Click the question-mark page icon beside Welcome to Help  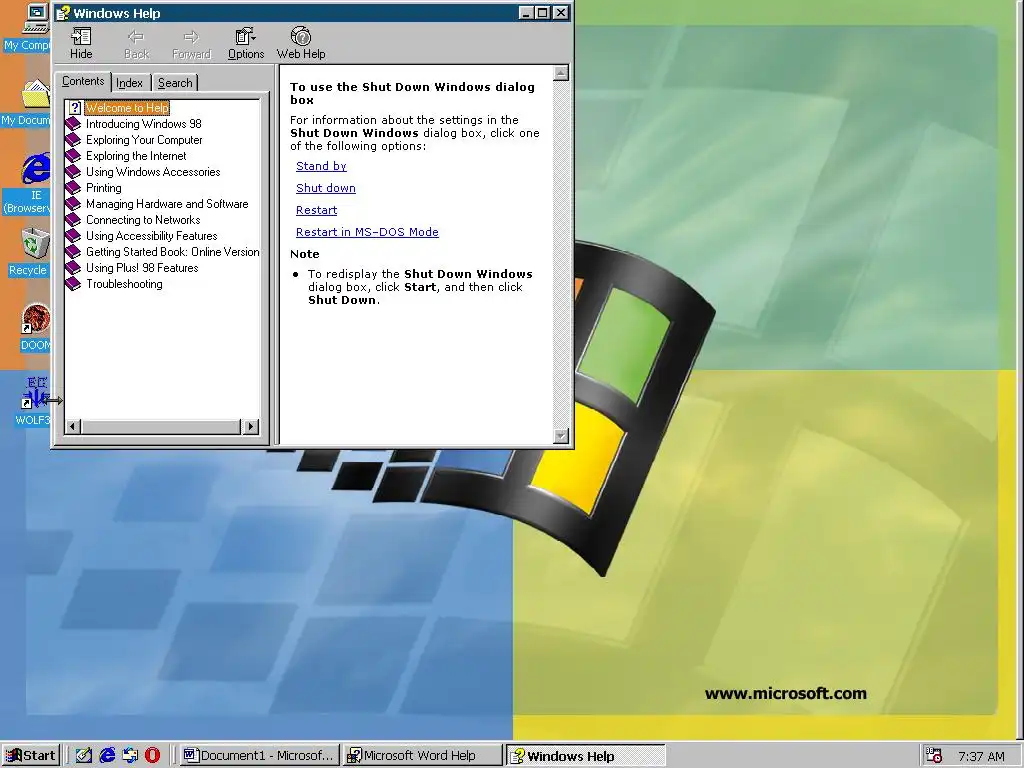click(x=74, y=108)
